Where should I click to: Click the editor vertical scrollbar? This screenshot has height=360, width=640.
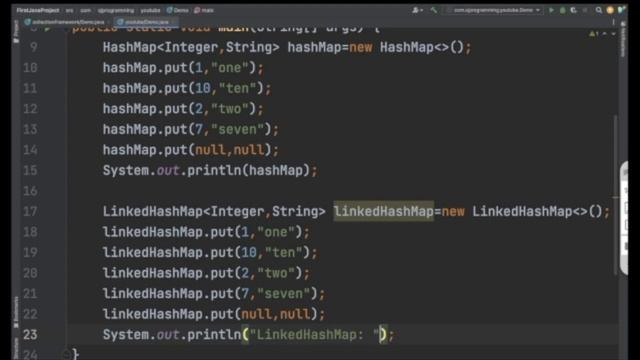click(x=615, y=195)
